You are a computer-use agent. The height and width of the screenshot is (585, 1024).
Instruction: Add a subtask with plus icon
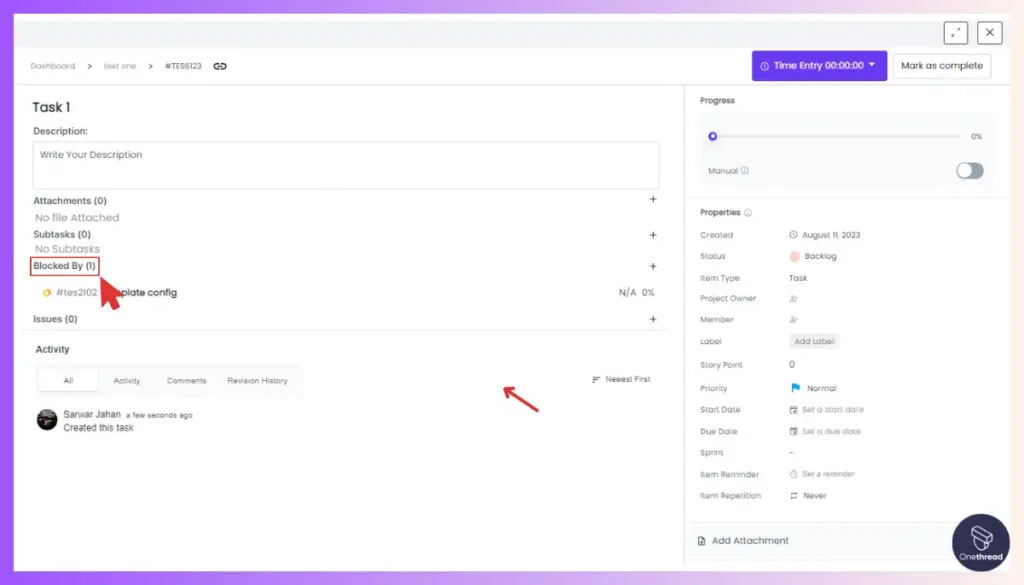pos(653,235)
